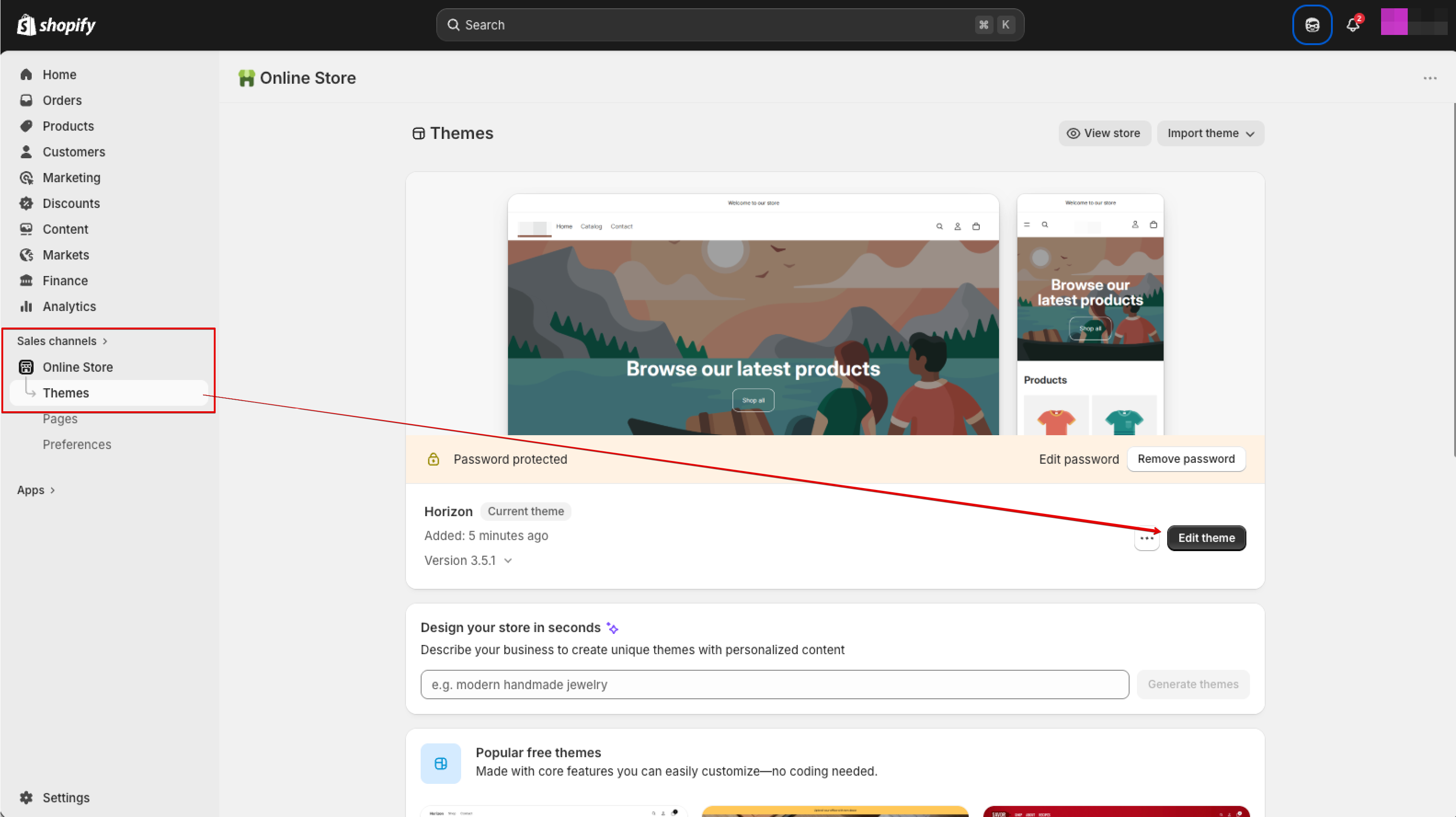Click the Content icon in sidebar
Viewport: 1456px width, 817px height.
pos(26,229)
